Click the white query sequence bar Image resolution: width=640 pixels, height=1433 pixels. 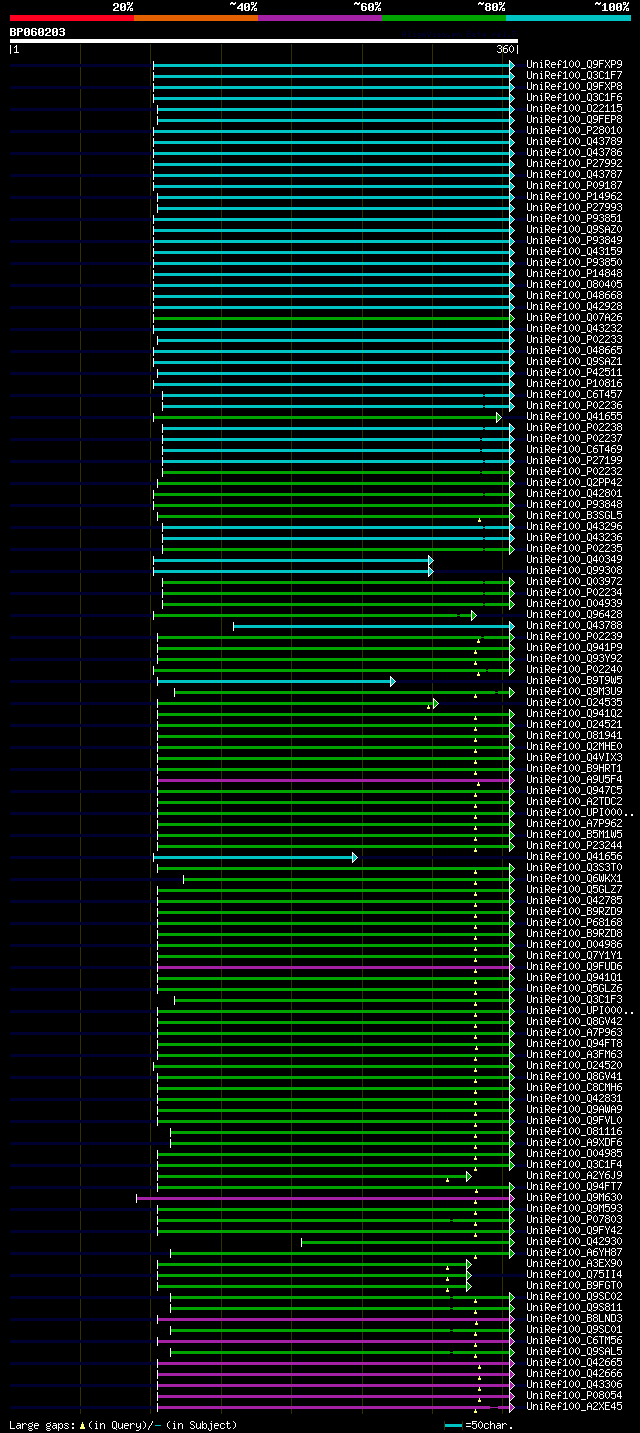263,41
